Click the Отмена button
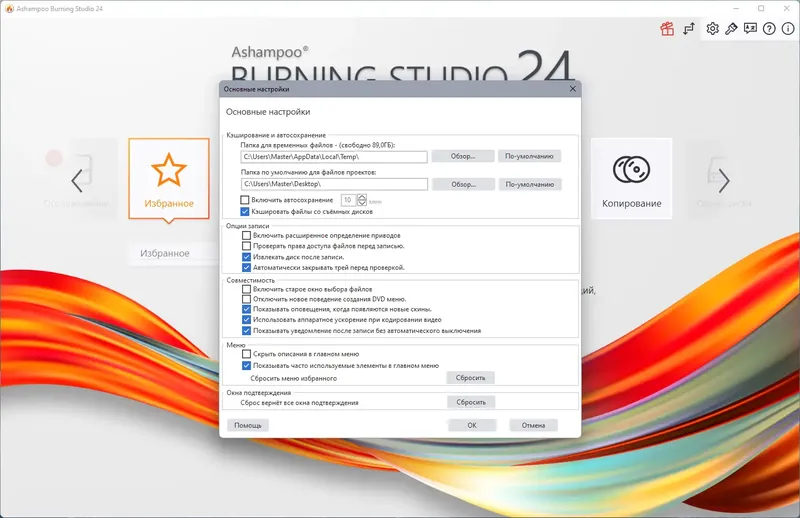The image size is (800, 518). click(533, 425)
